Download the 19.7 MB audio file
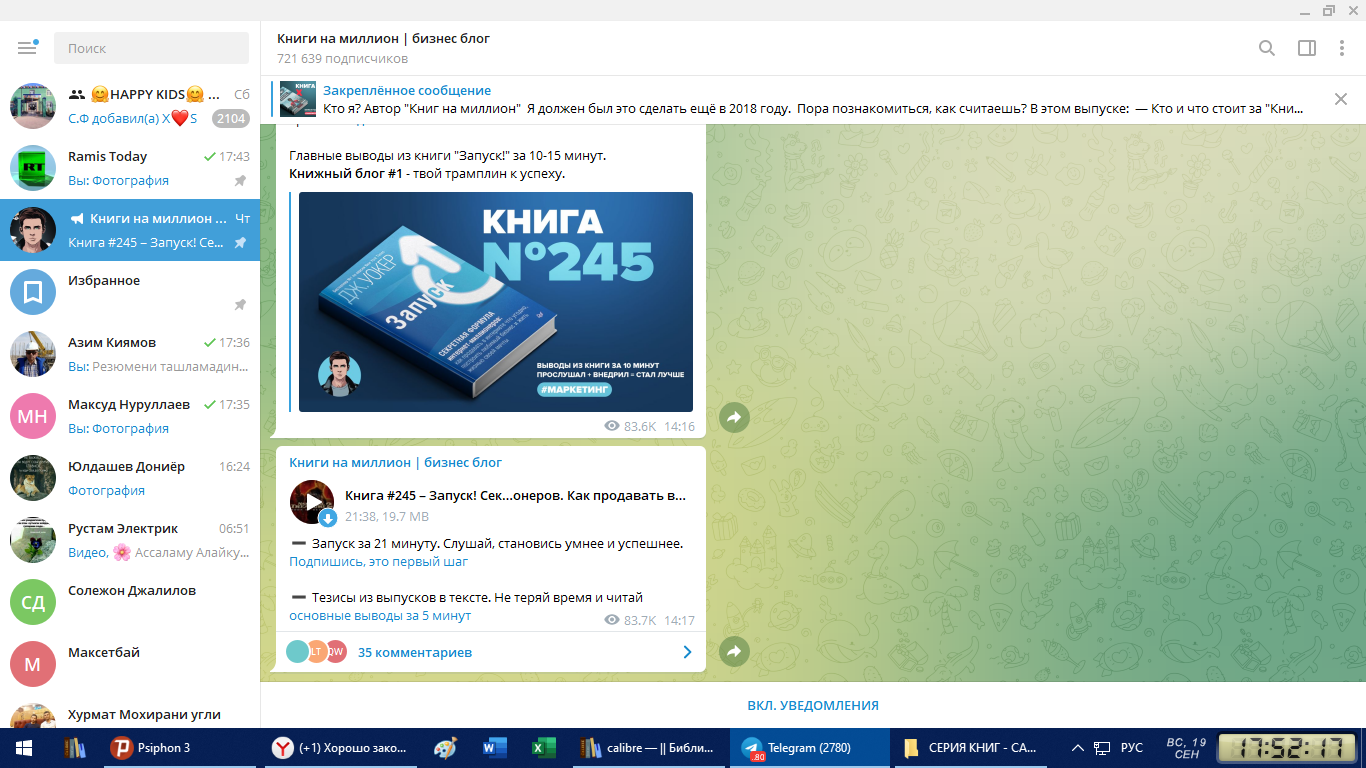 pos(327,517)
